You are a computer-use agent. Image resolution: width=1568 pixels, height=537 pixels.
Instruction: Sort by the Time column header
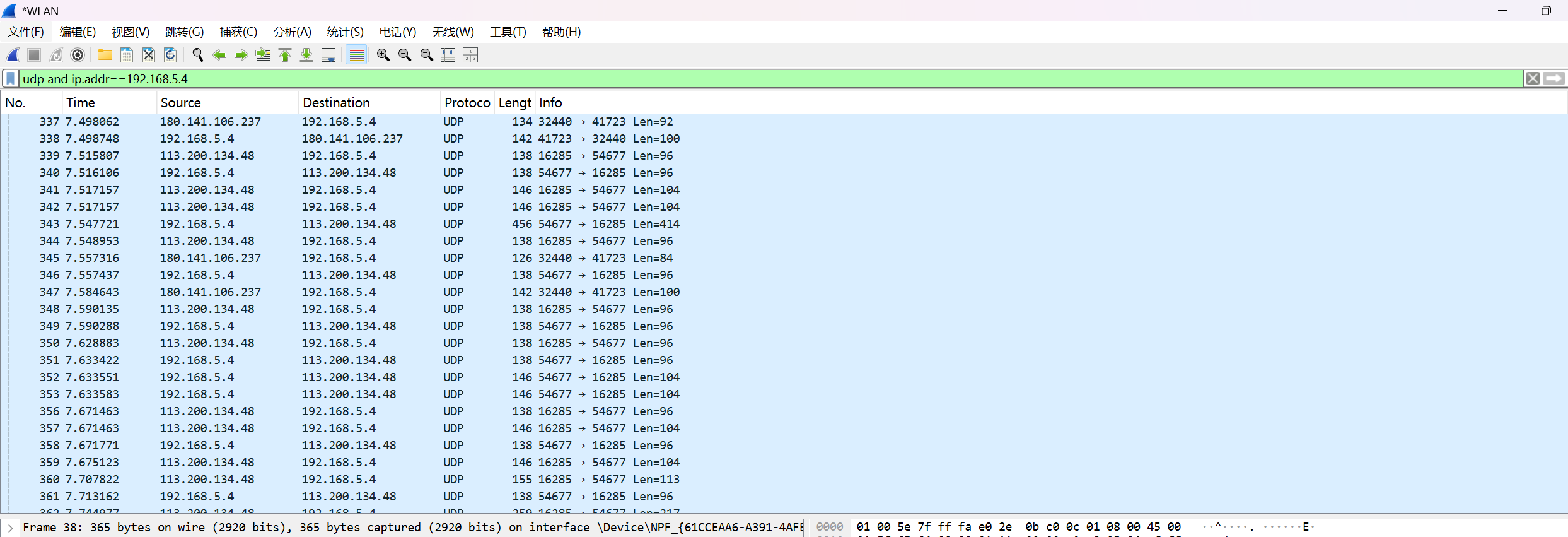(x=109, y=103)
